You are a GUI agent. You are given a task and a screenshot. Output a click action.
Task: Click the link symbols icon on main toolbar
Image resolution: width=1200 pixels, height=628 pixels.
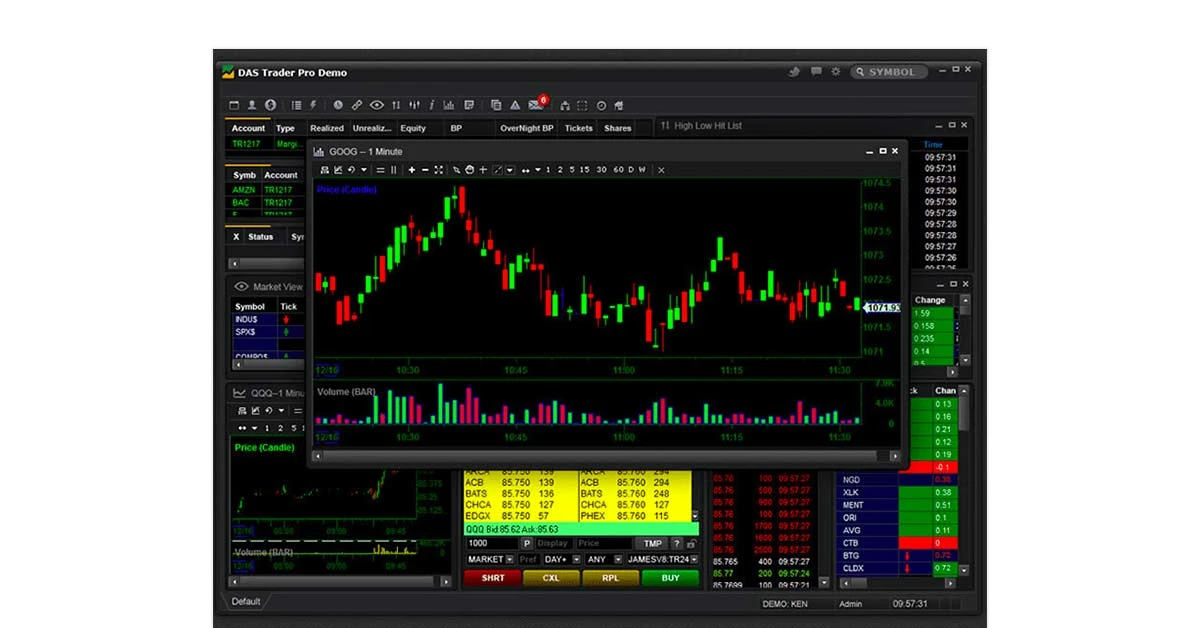[x=357, y=104]
